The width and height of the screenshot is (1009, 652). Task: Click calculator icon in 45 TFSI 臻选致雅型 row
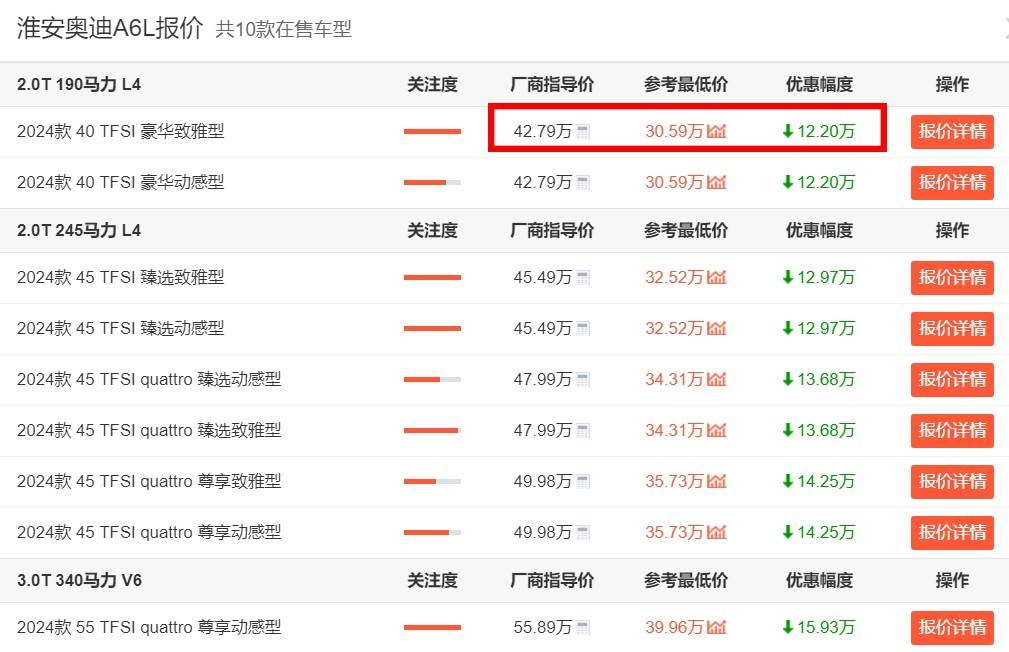pyautogui.click(x=583, y=278)
